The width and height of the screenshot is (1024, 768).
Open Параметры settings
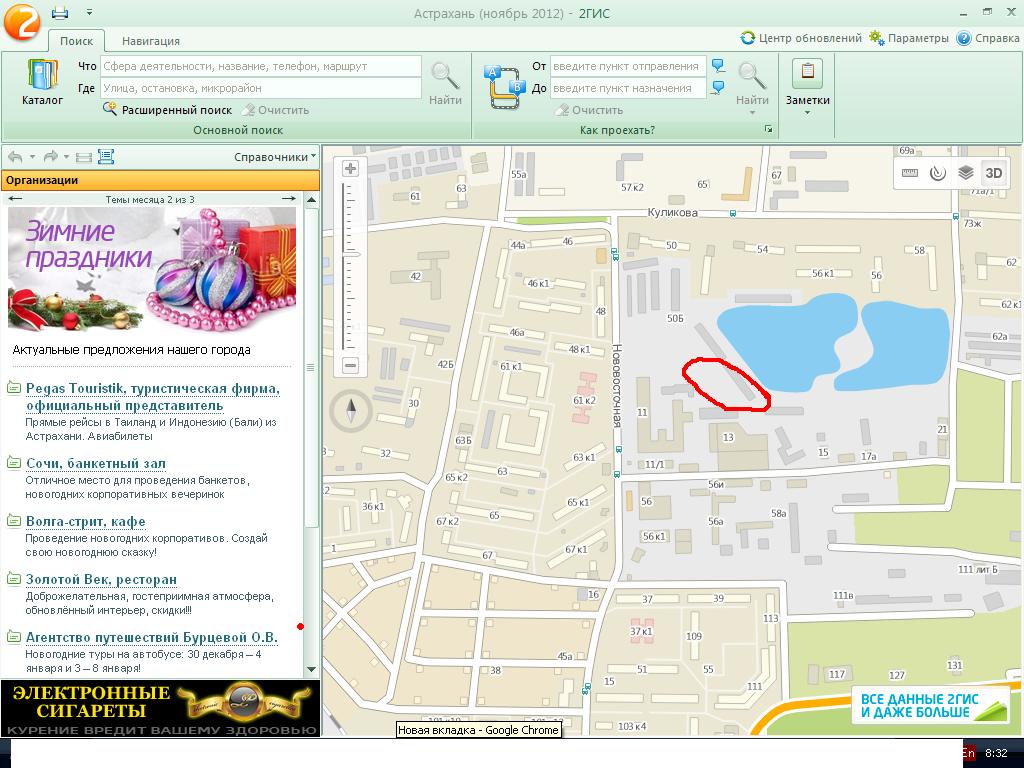point(908,38)
